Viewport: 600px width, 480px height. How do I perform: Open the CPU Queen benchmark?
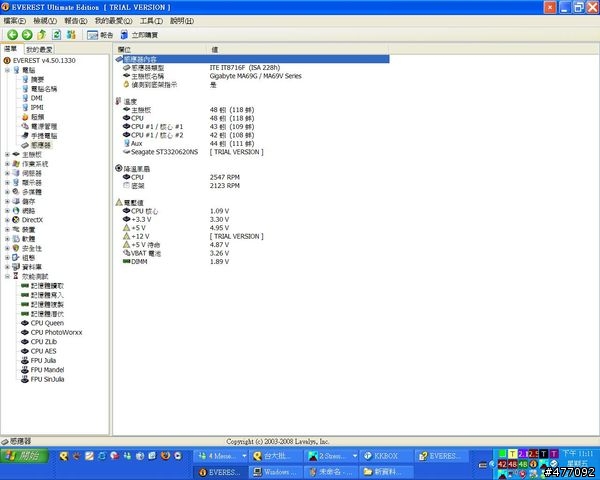(x=42, y=323)
